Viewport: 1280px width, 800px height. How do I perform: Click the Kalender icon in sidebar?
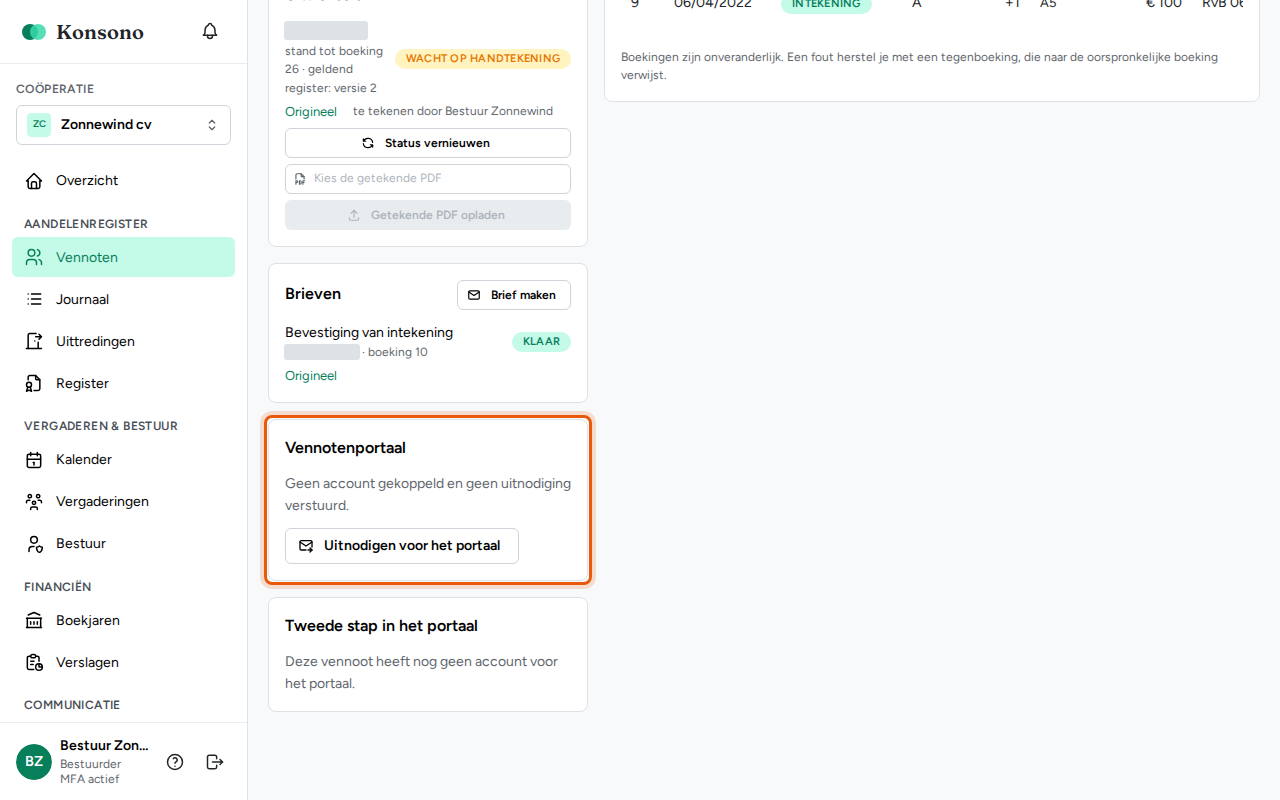point(34,460)
